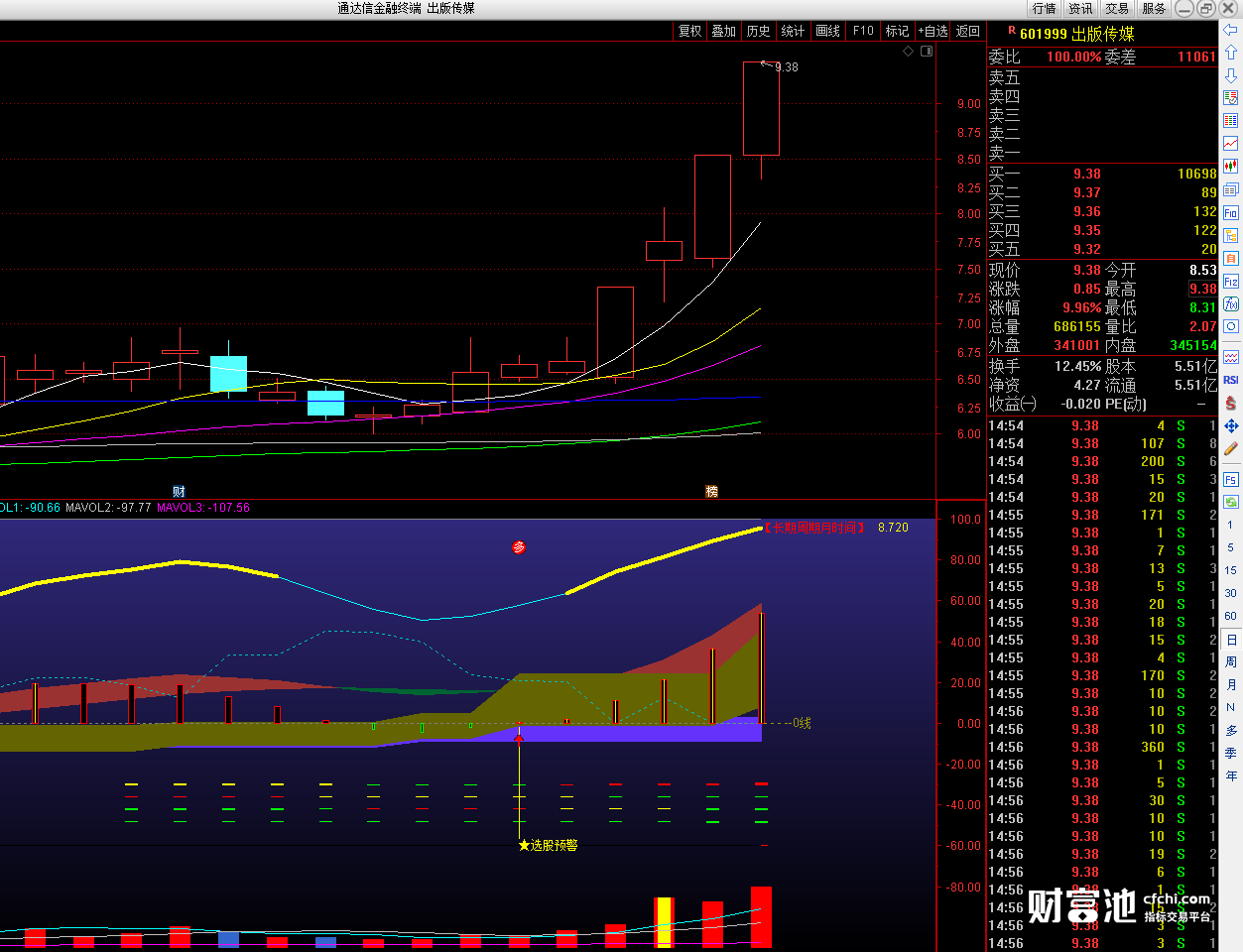Select the 1-minute period
This screenshot has height=952, width=1243.
click(1231, 526)
